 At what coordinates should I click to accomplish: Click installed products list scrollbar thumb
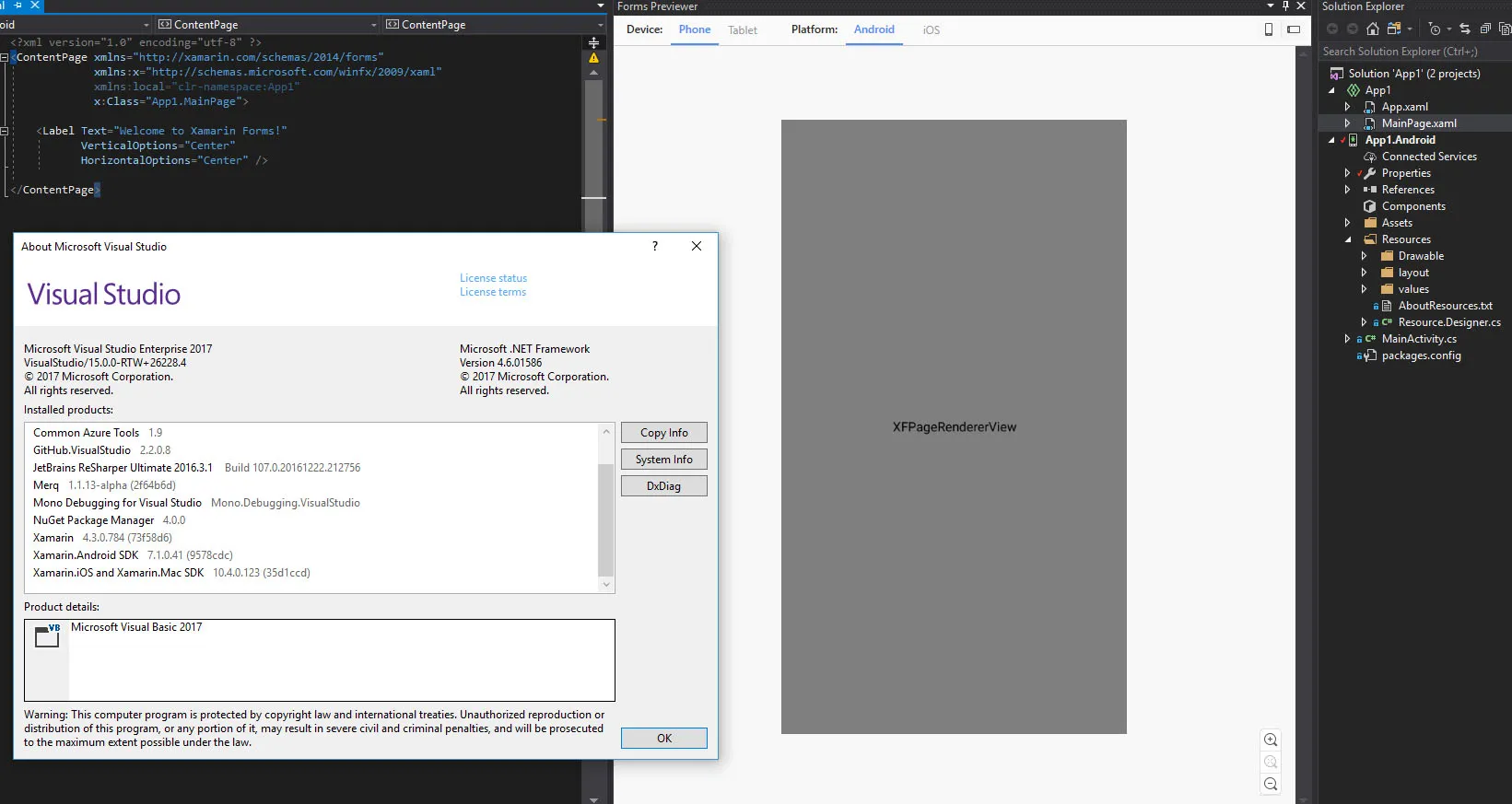coord(605,519)
